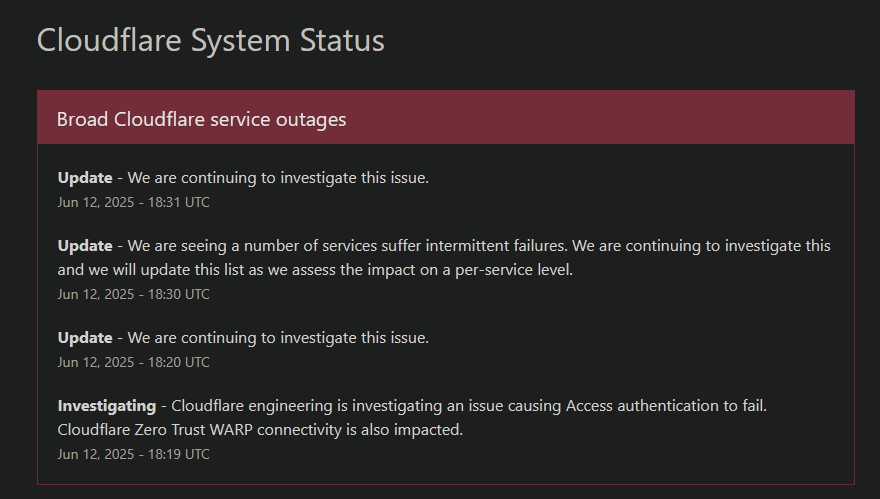Open the Broad Cloudflare service outages incident
The image size is (880, 499).
pyautogui.click(x=201, y=120)
